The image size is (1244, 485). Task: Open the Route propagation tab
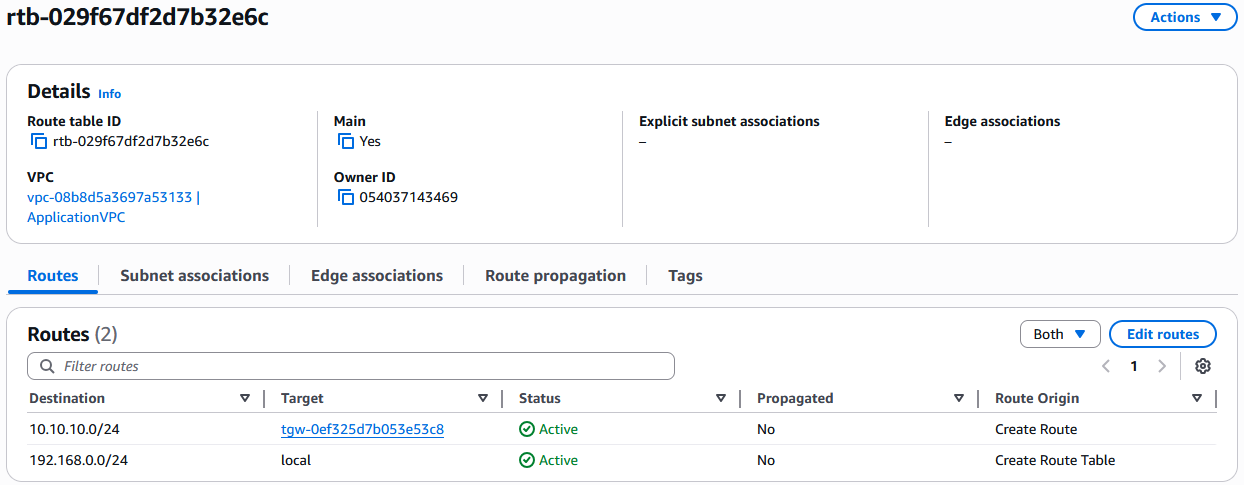pyautogui.click(x=555, y=276)
